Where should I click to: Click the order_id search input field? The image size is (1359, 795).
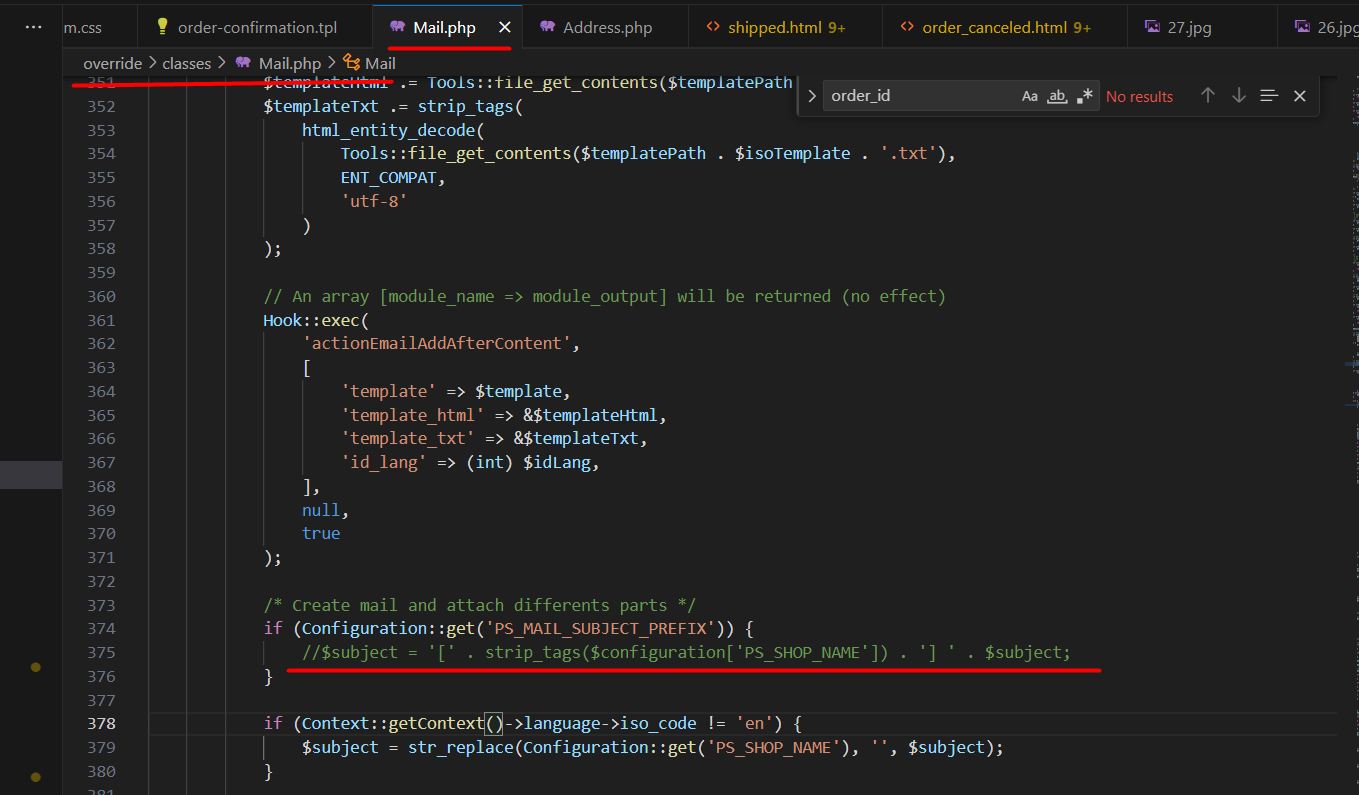click(920, 97)
